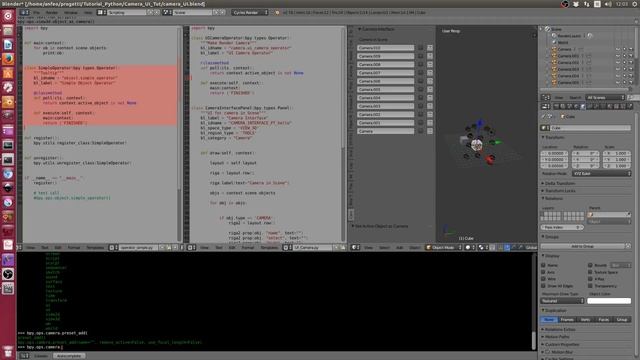Open the Select menu in 3D View header
640x360 pixels.
click(x=384, y=247)
